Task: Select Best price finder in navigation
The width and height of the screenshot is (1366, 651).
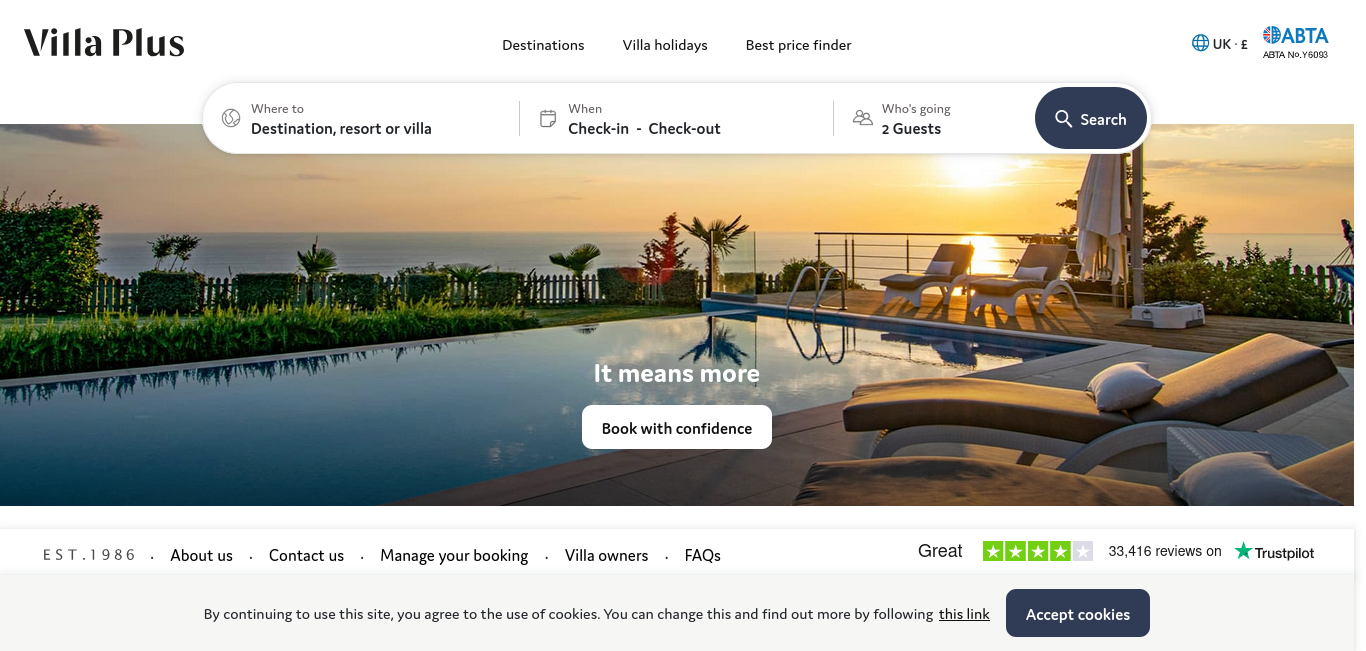Action: [x=799, y=45]
